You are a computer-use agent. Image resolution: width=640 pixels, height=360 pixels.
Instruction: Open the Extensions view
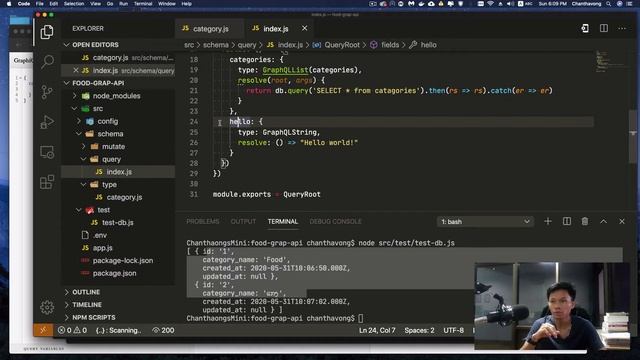47,182
